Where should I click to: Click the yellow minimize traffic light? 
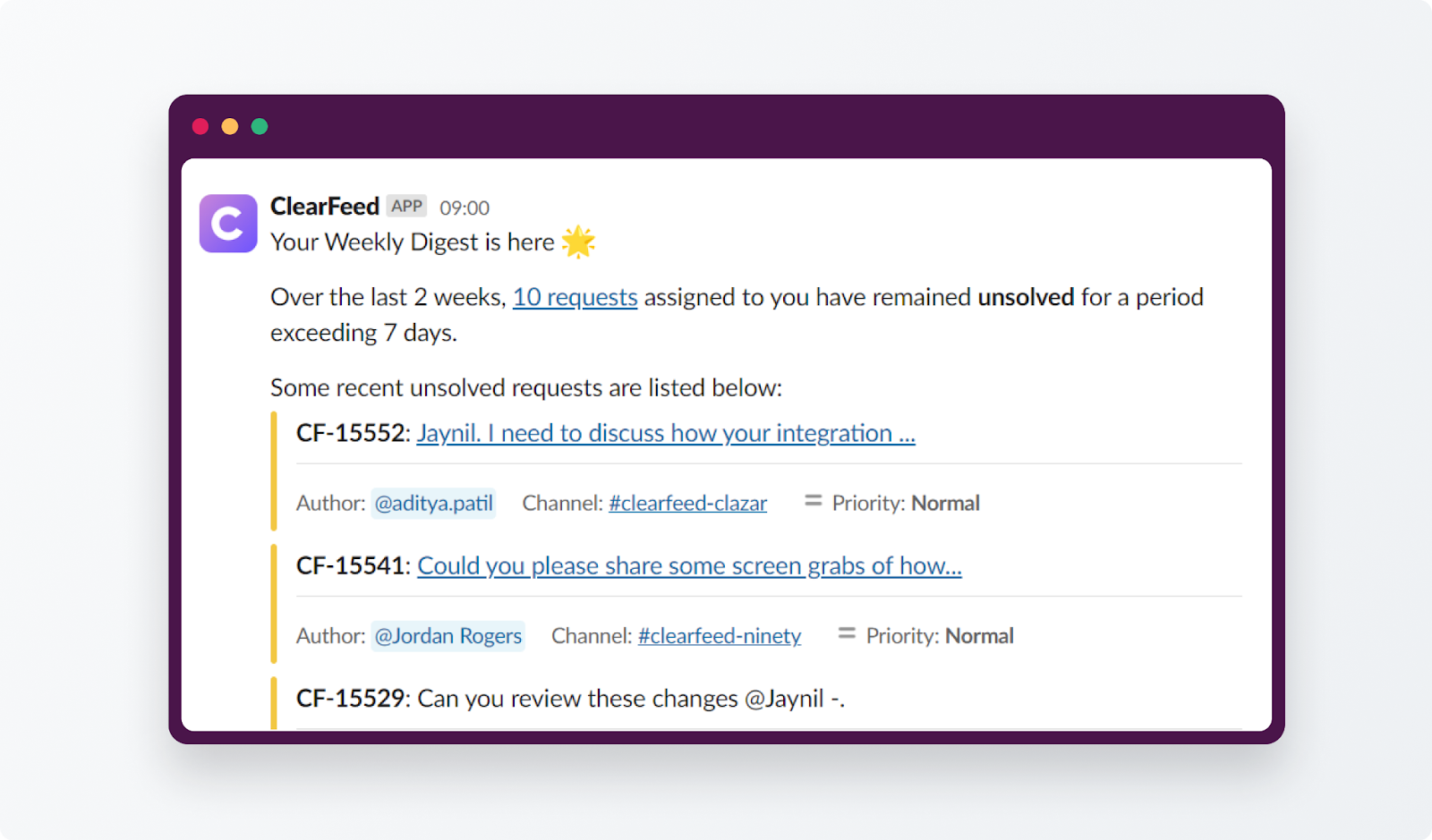[230, 126]
